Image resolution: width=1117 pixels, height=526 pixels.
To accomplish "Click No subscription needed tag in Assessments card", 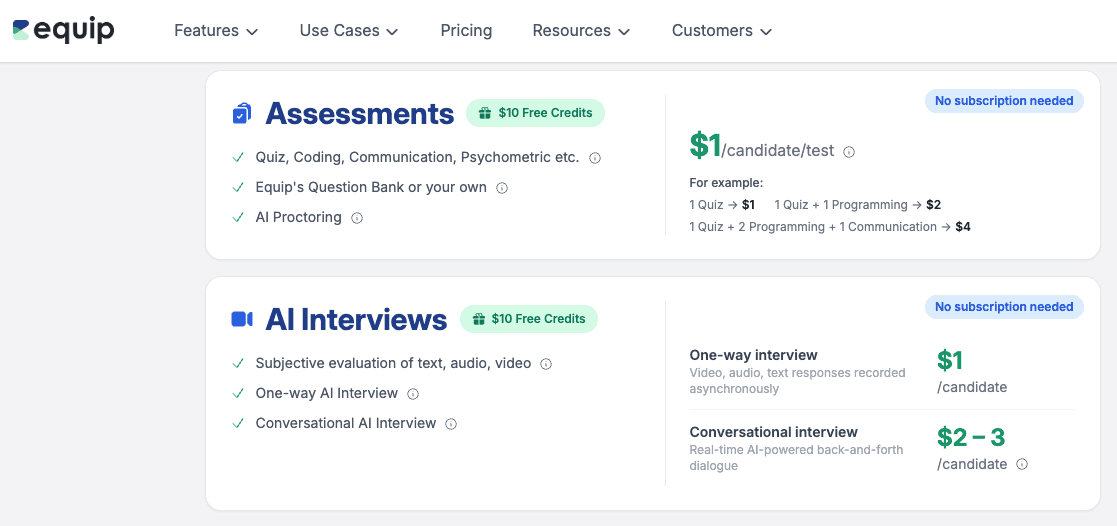I will coord(1003,101).
